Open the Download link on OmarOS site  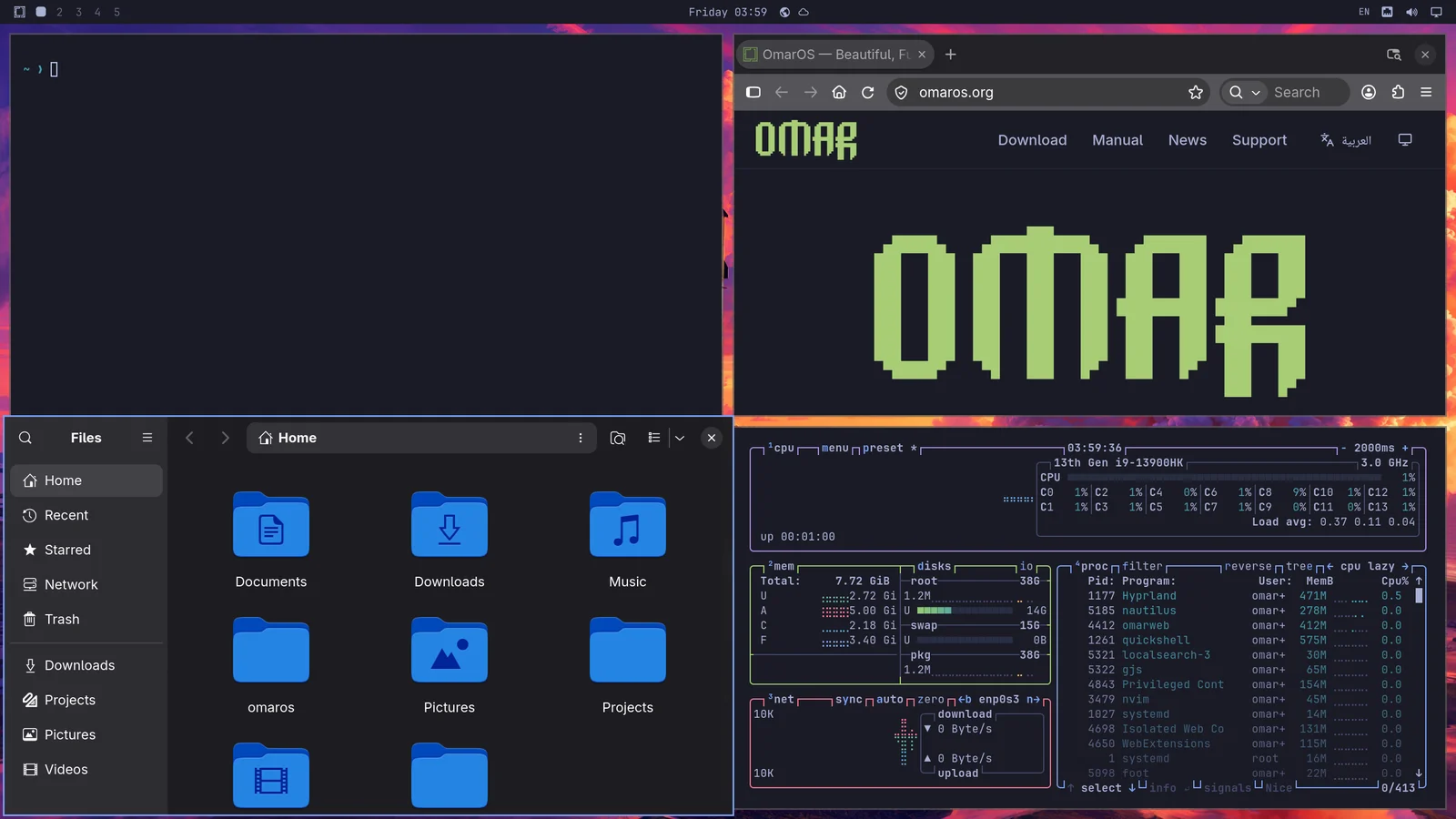pos(1032,140)
